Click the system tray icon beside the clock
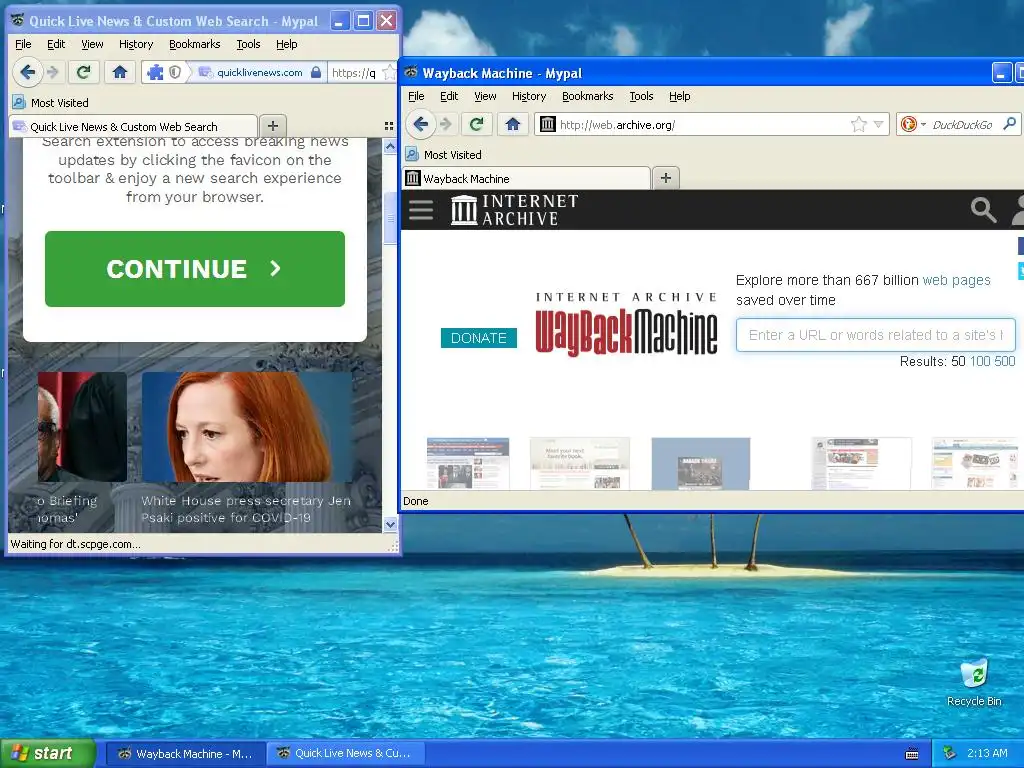1024x768 pixels. pos(950,753)
